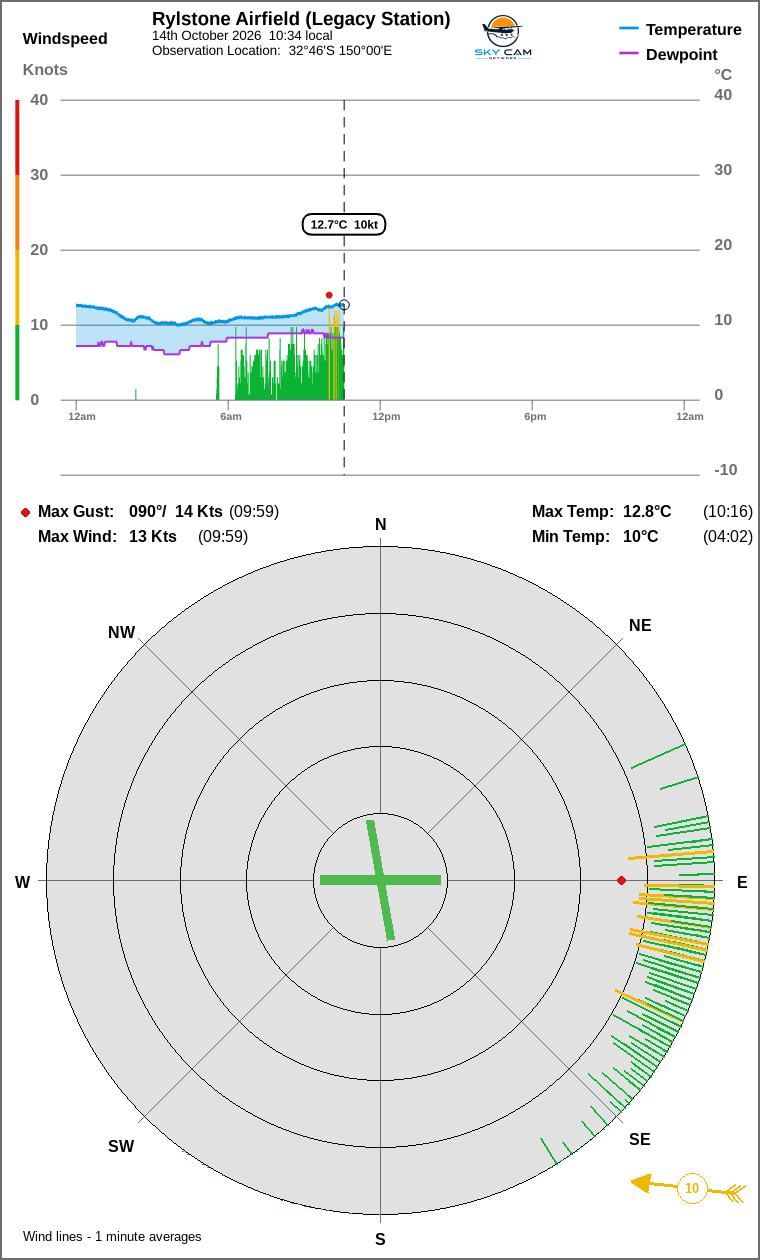Click the purple Dewpoint legend line

629,54
